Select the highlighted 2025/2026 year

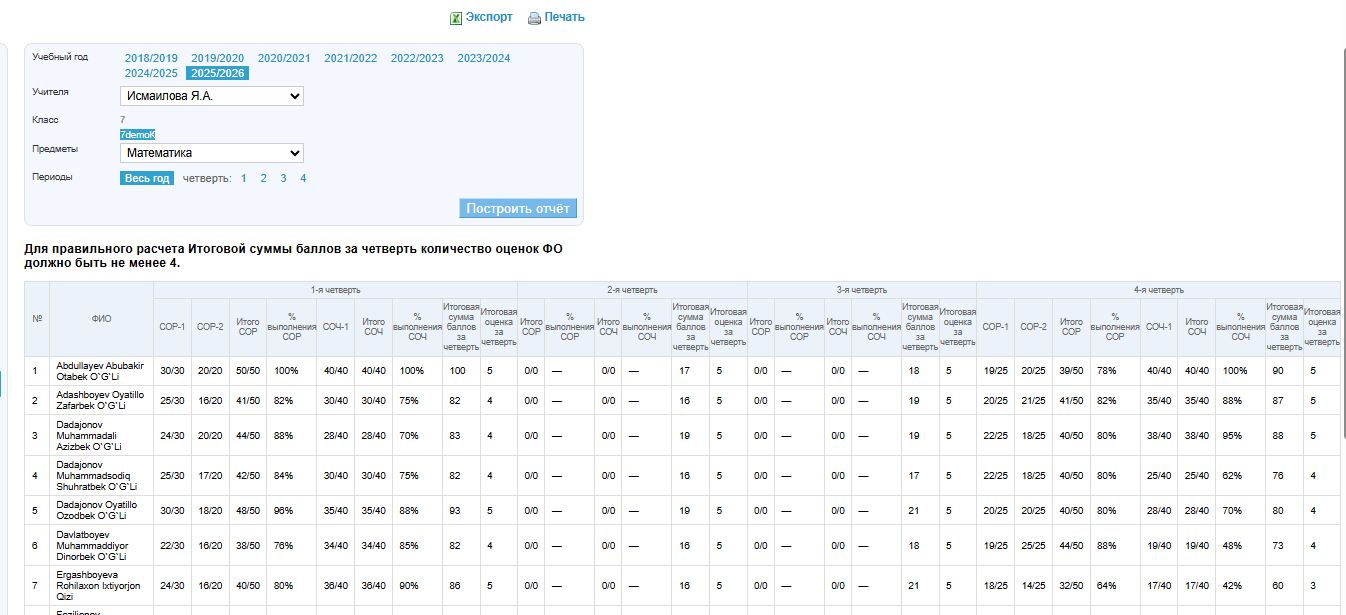point(219,73)
